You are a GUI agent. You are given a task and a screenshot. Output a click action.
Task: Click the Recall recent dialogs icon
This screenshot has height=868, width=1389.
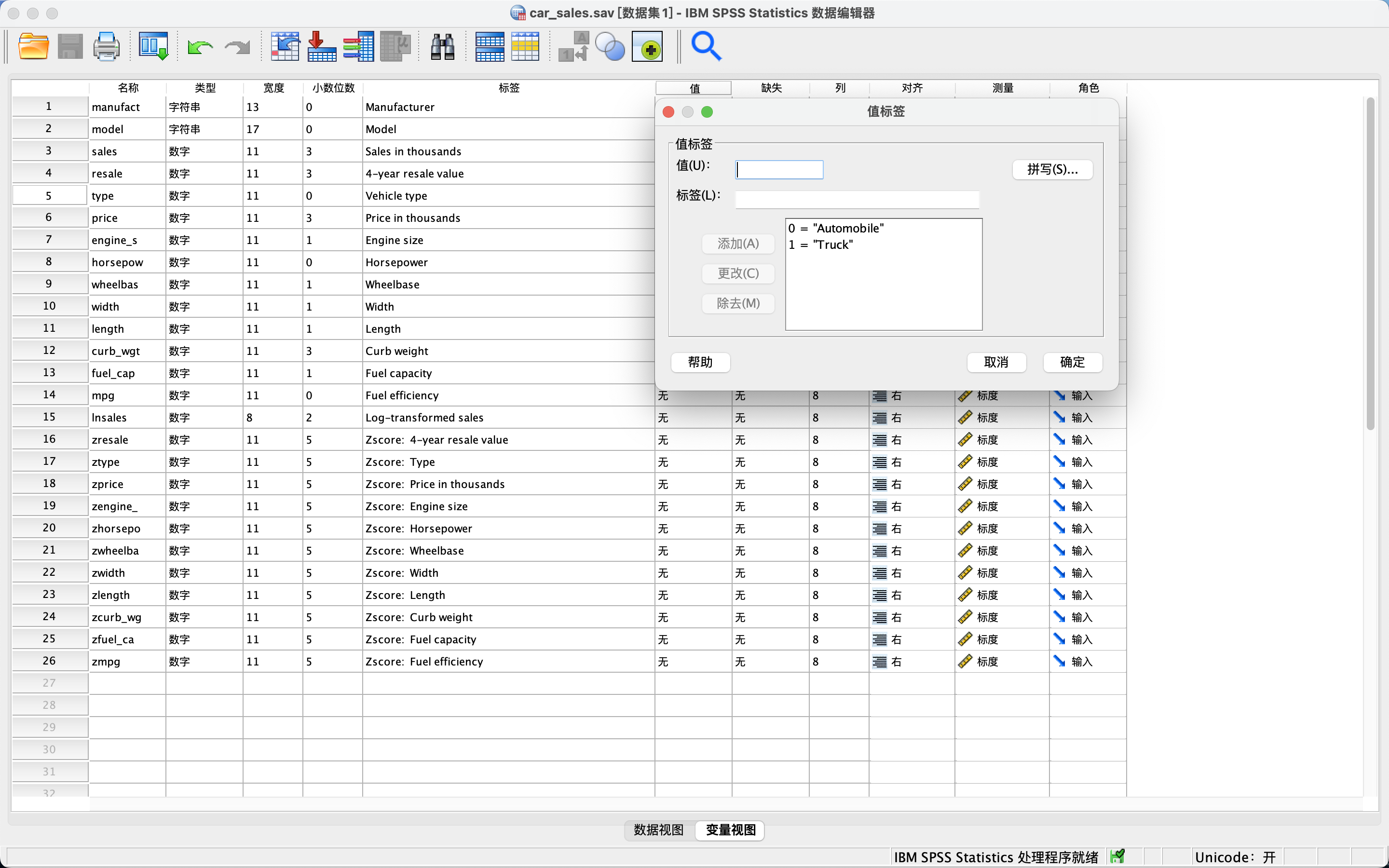(153, 46)
